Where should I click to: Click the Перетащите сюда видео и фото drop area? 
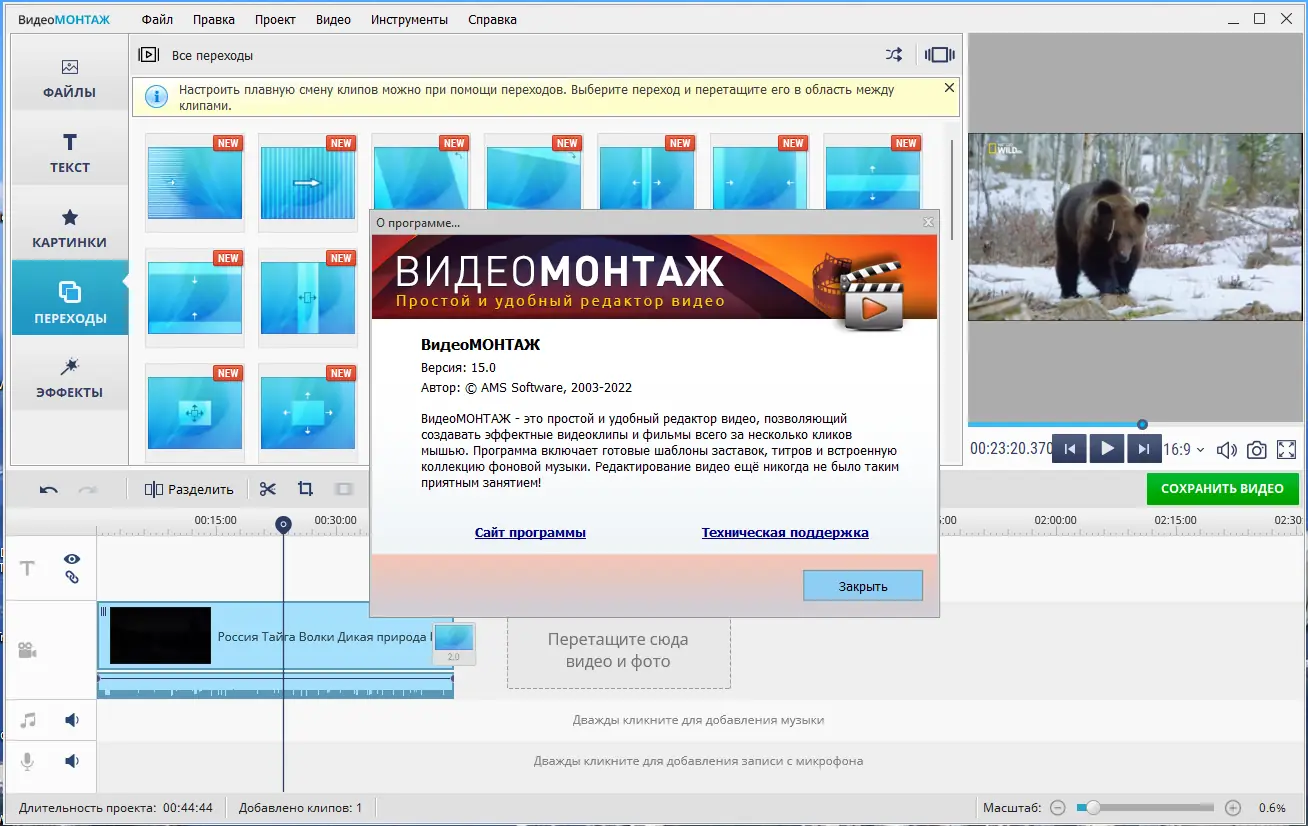[x=618, y=650]
